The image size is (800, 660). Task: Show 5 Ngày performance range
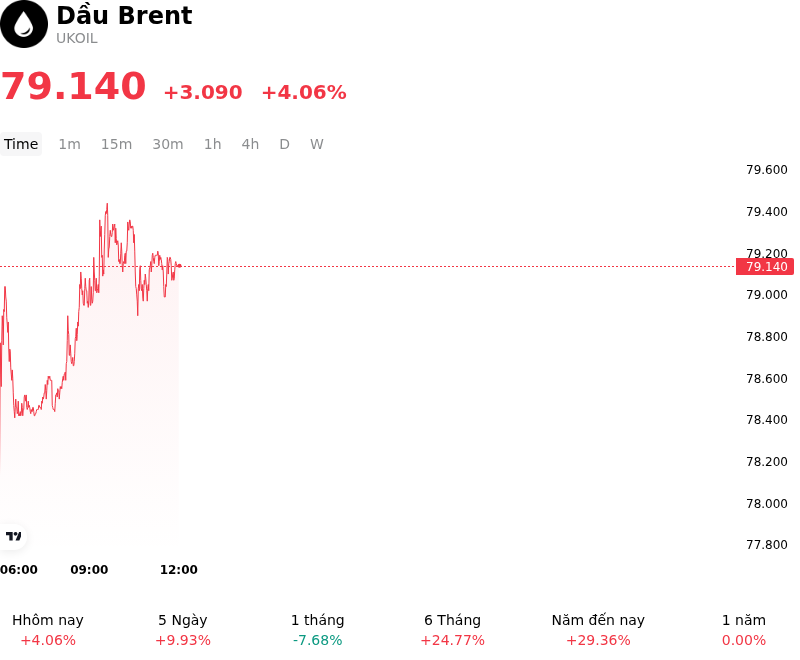point(183,630)
